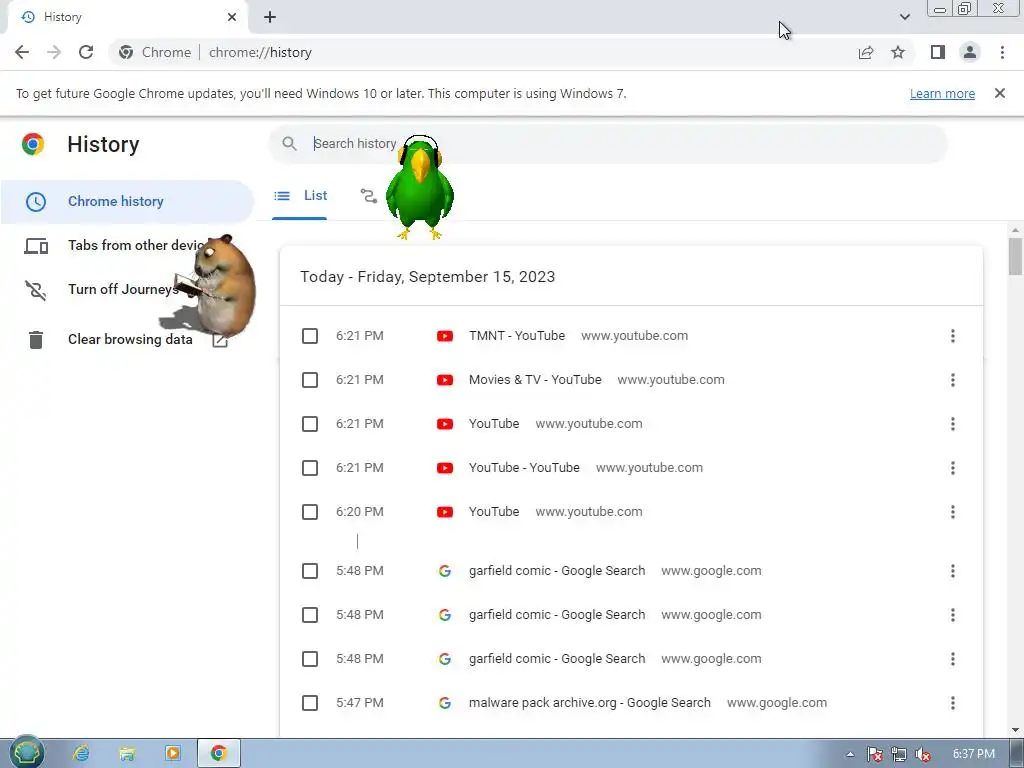Reload the History page
Image resolution: width=1024 pixels, height=768 pixels.
(86, 52)
